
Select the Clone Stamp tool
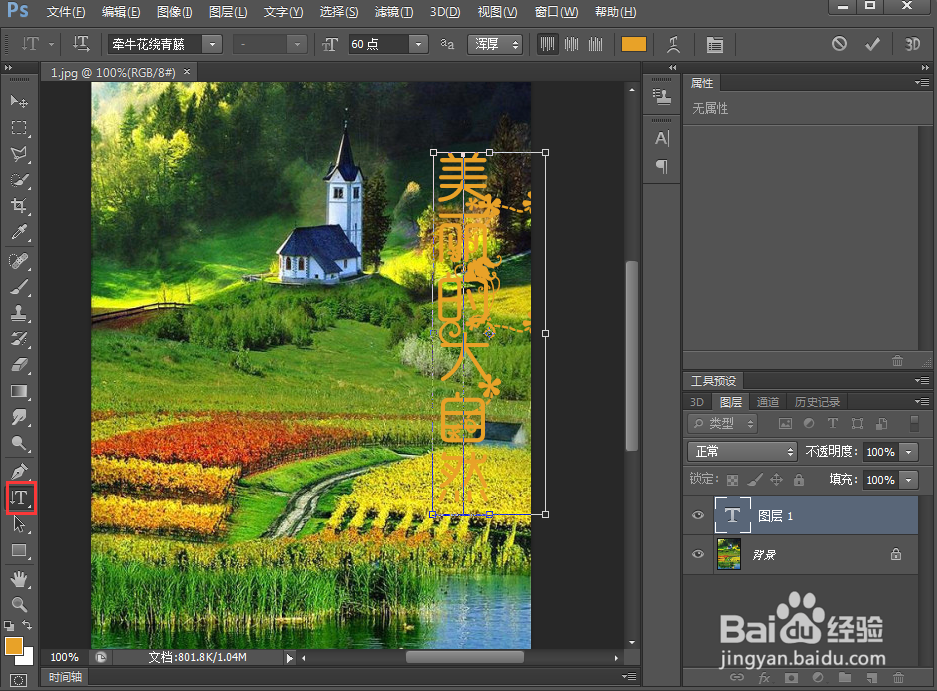pyautogui.click(x=19, y=313)
